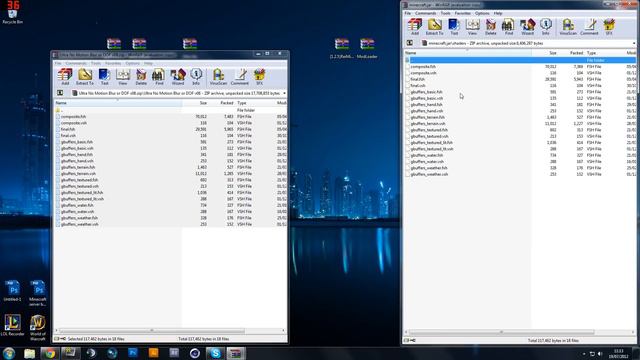The image size is (640, 360).
Task: Select gbuffers_textured_lit.vsh in Ultra No Motion Blur window
Action: [x=82, y=199]
